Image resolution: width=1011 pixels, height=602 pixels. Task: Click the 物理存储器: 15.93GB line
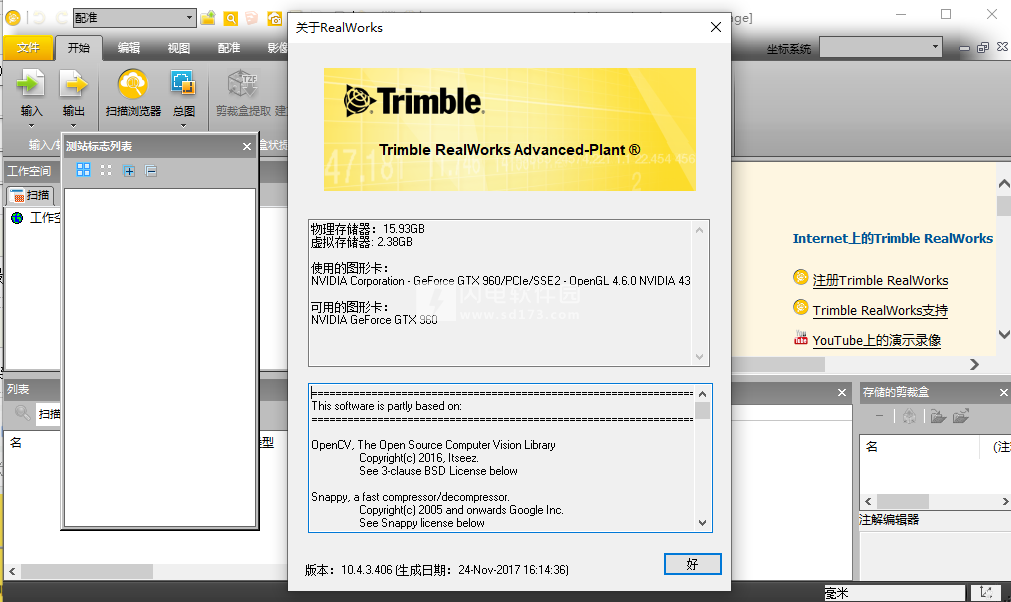[368, 229]
